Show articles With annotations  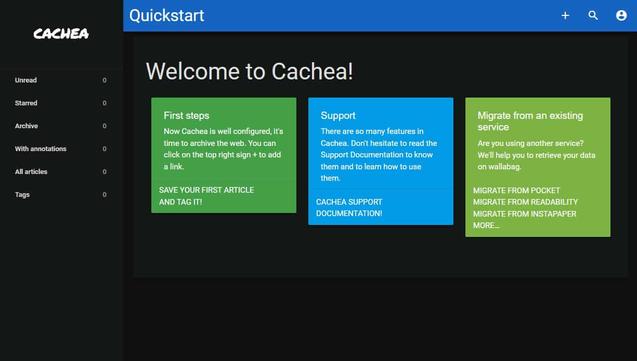pos(61,149)
